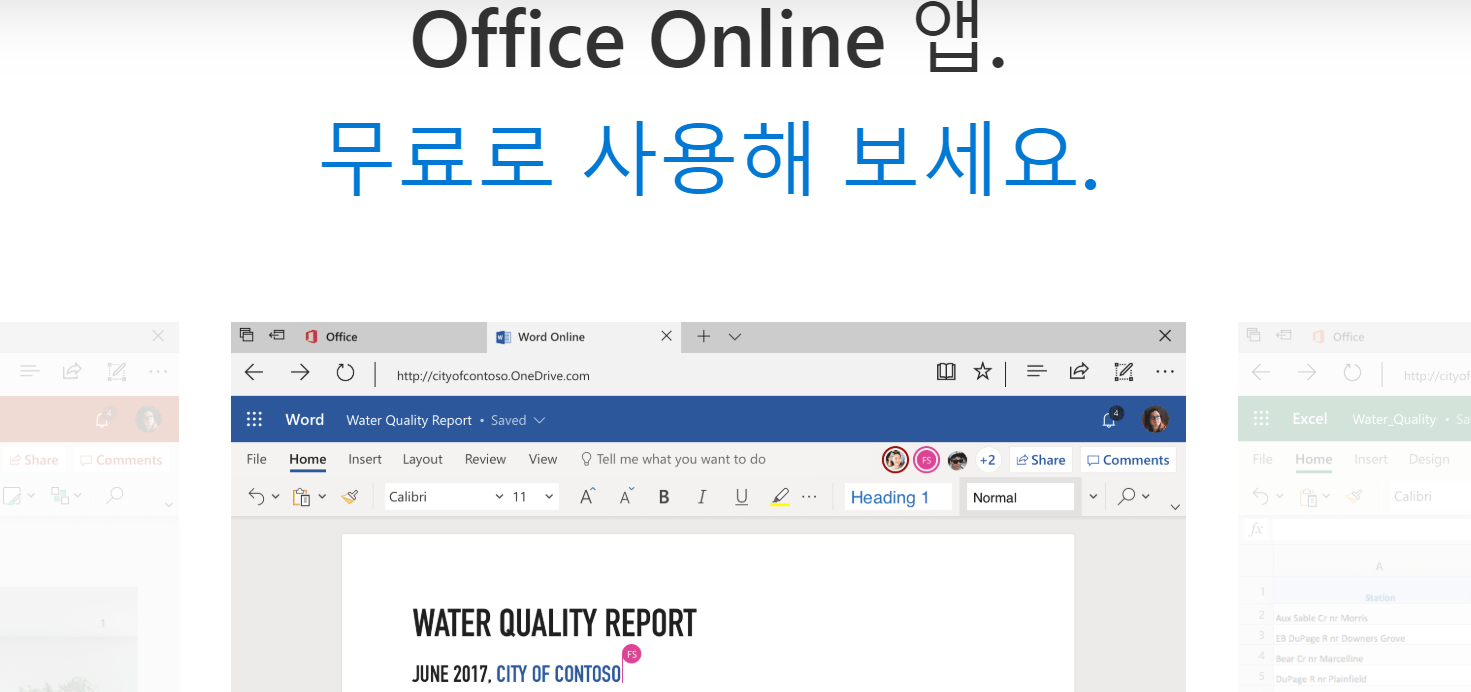Screen dimensions: 1471x692
Task: Expand the Saved status chevron
Action: pyautogui.click(x=540, y=421)
